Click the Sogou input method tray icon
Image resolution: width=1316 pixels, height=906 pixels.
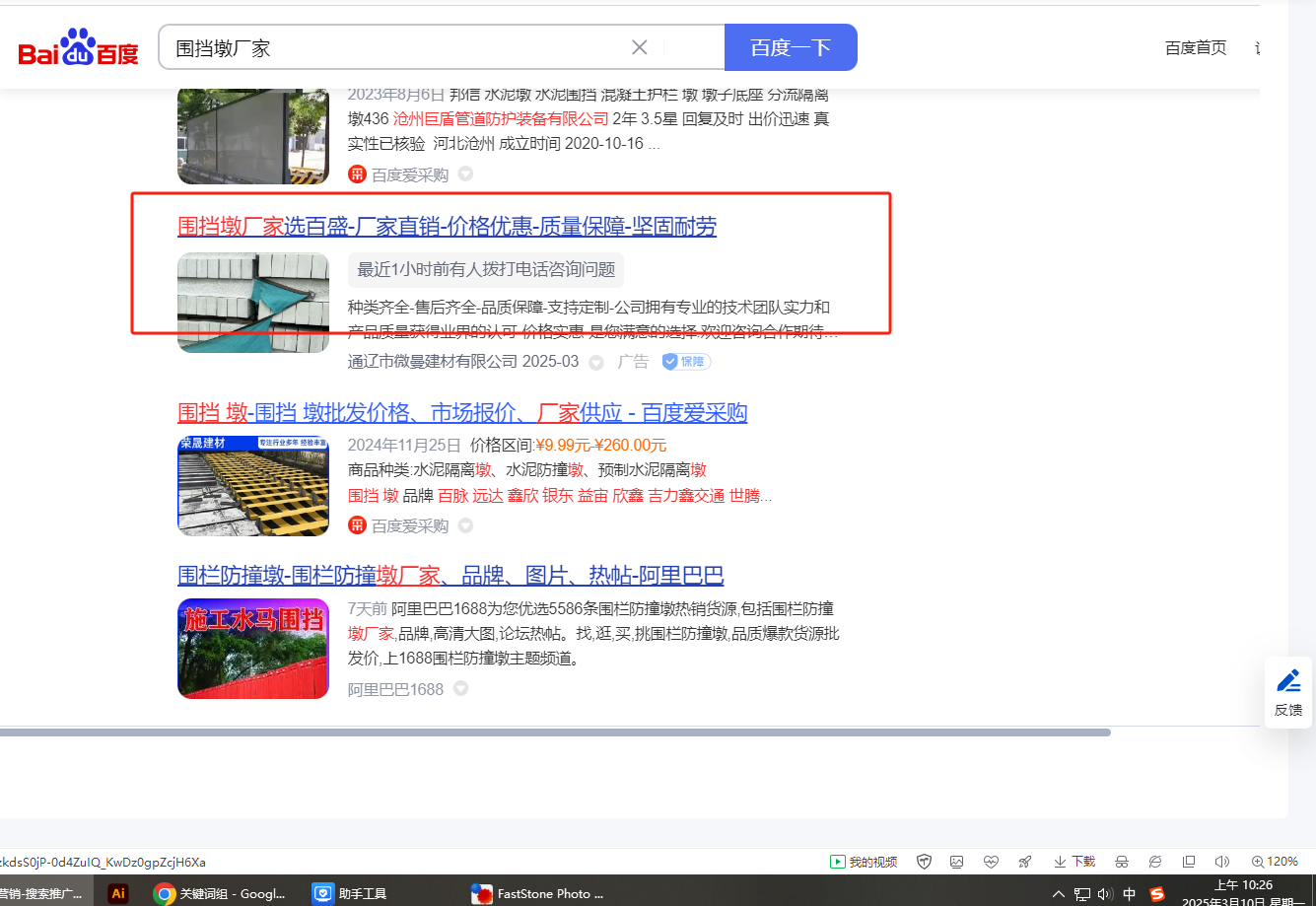1157,894
